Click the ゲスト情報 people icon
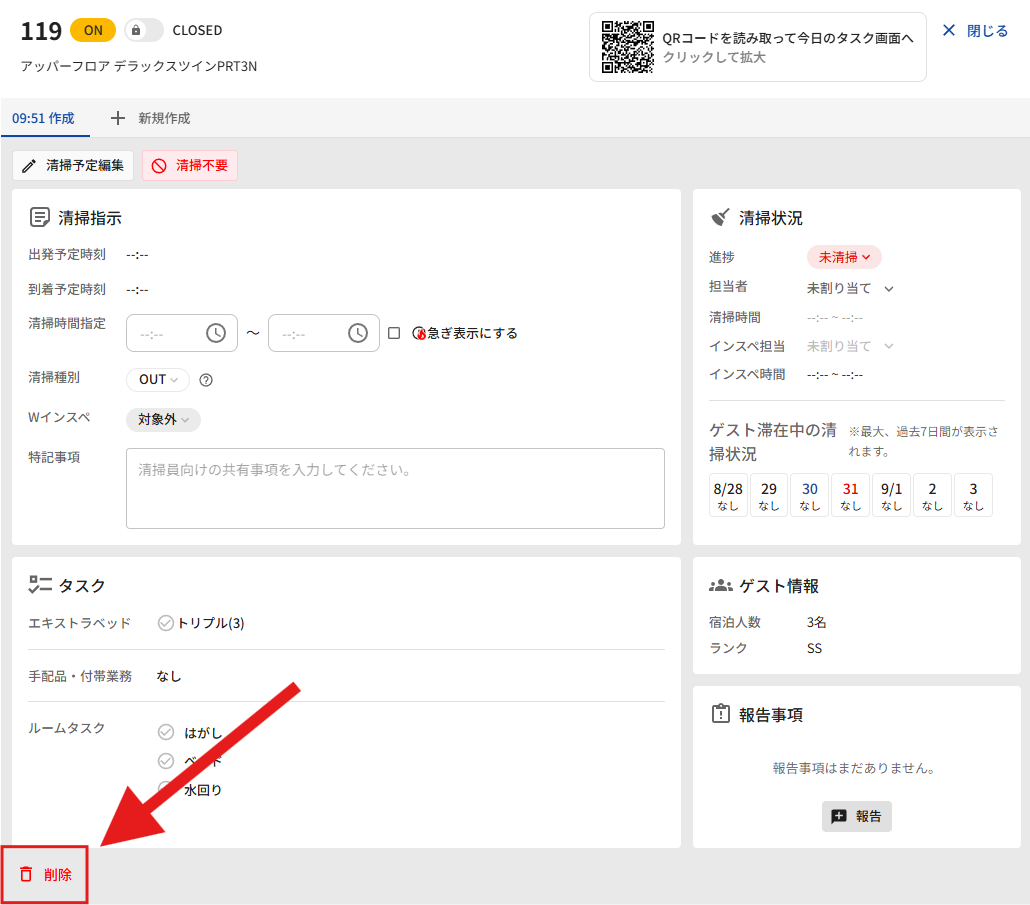 pos(721,585)
